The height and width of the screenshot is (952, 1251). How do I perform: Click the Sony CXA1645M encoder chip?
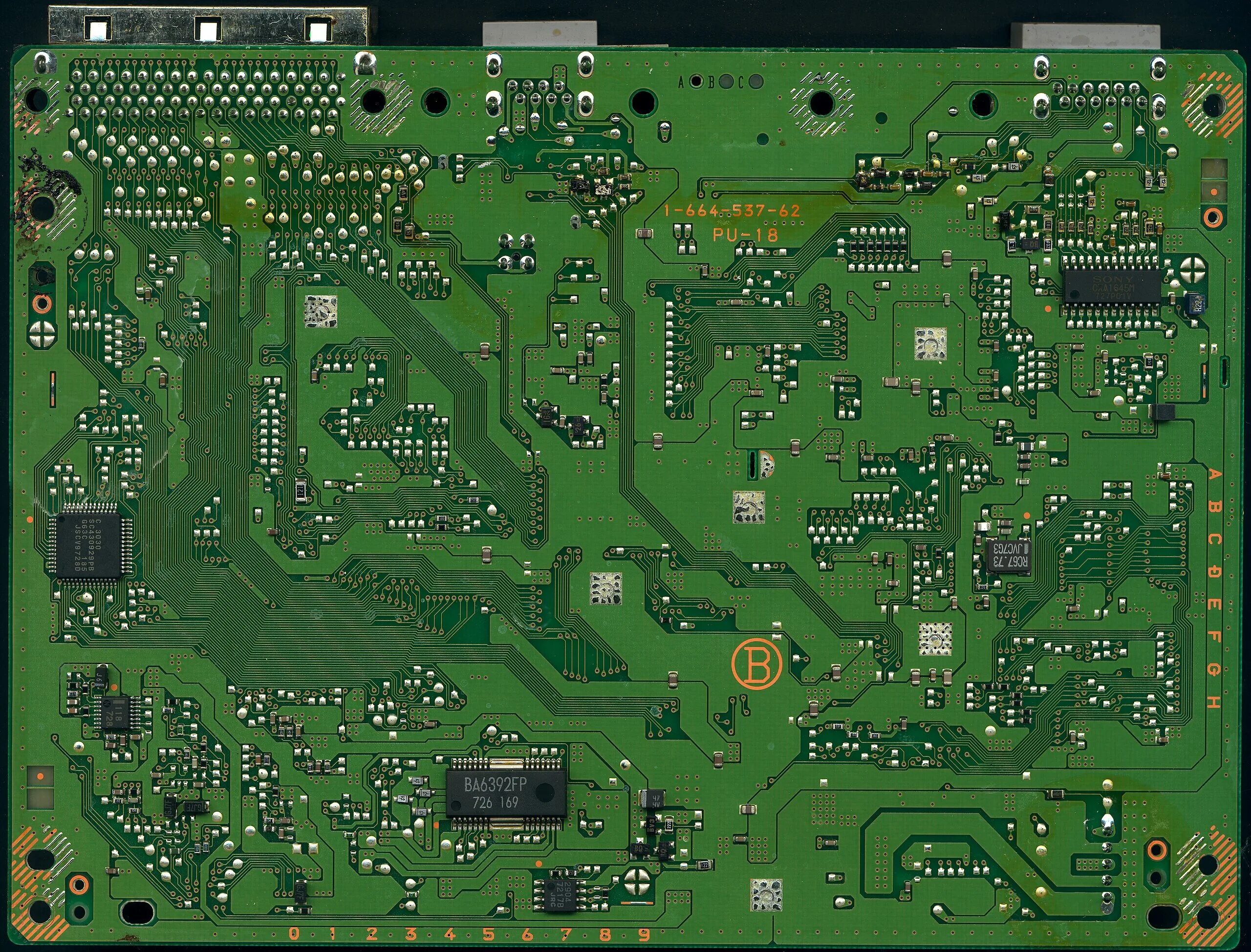tap(1112, 287)
